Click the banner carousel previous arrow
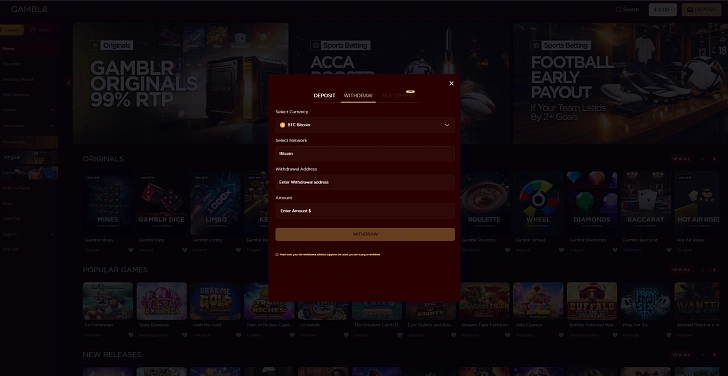728x376 pixels. [69, 84]
